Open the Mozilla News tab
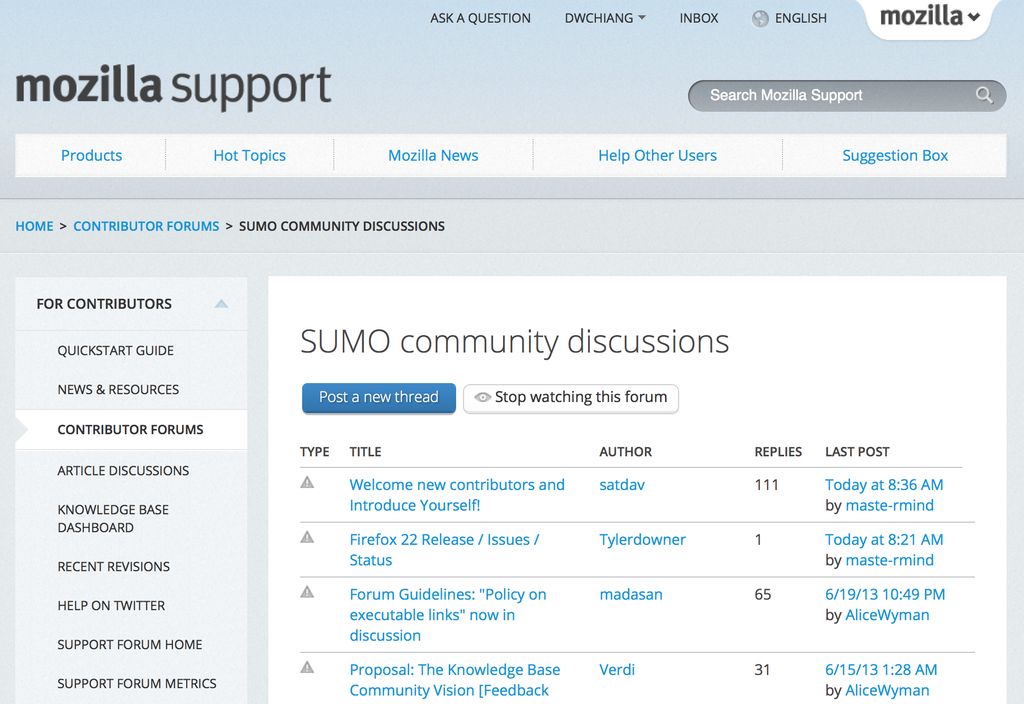The image size is (1024, 704). tap(433, 155)
